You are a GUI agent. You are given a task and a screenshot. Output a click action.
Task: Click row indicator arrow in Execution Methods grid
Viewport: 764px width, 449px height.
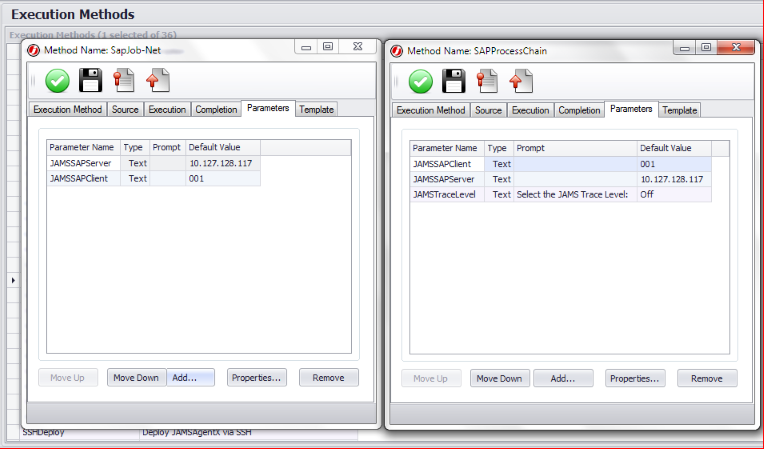pos(13,280)
